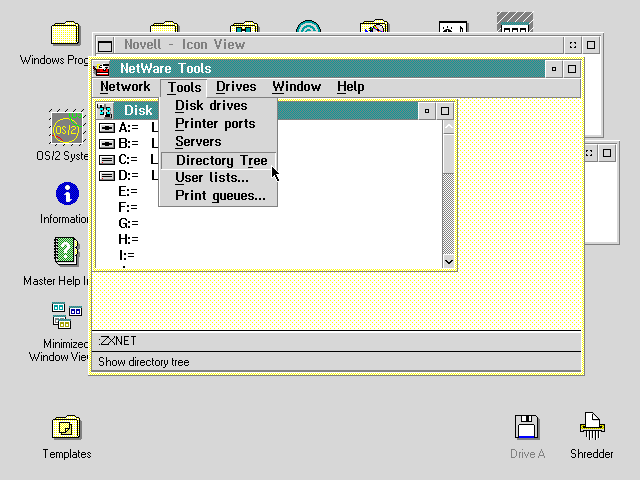
Task: Maximize the Novell Icon View window
Action: coord(591,45)
